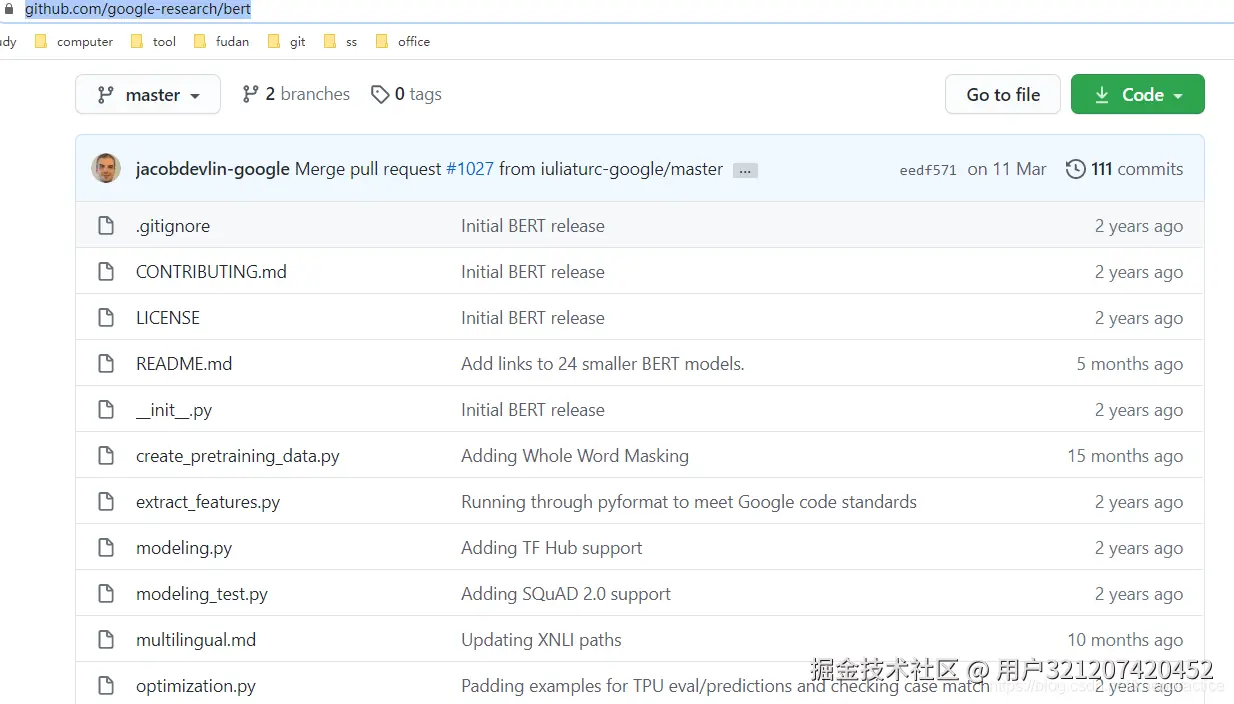
Task: Open .gitignore 'Initial BERT release' commit
Action: (x=533, y=226)
